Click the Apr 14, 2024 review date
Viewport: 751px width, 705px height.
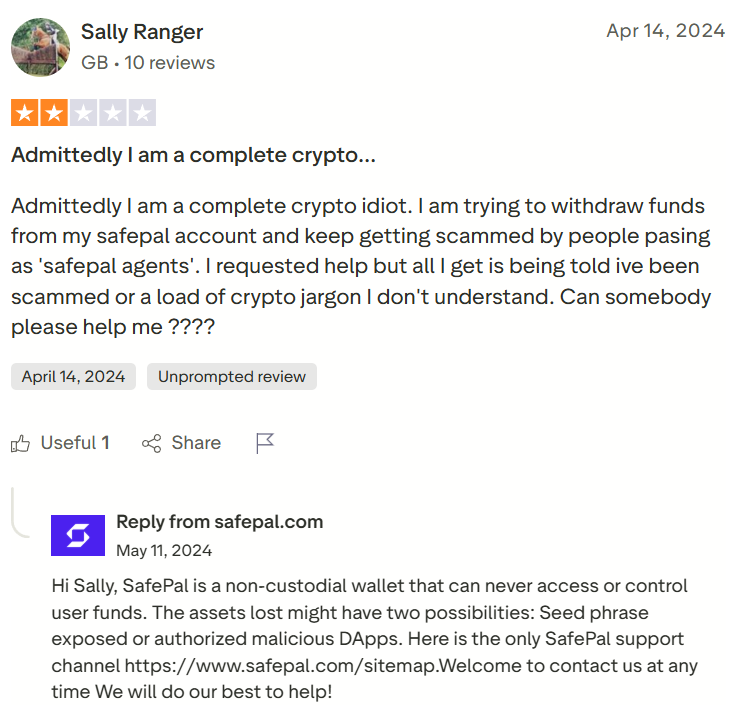click(x=665, y=30)
